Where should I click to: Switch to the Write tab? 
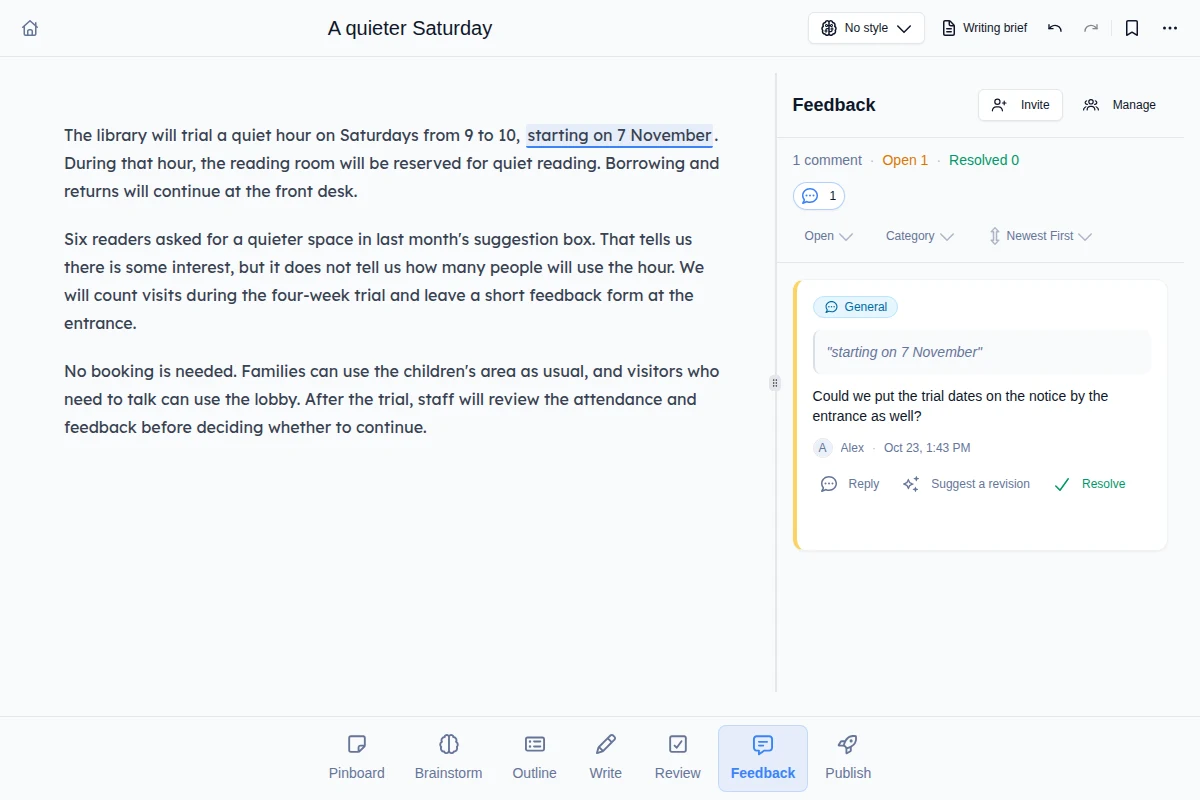(x=605, y=758)
